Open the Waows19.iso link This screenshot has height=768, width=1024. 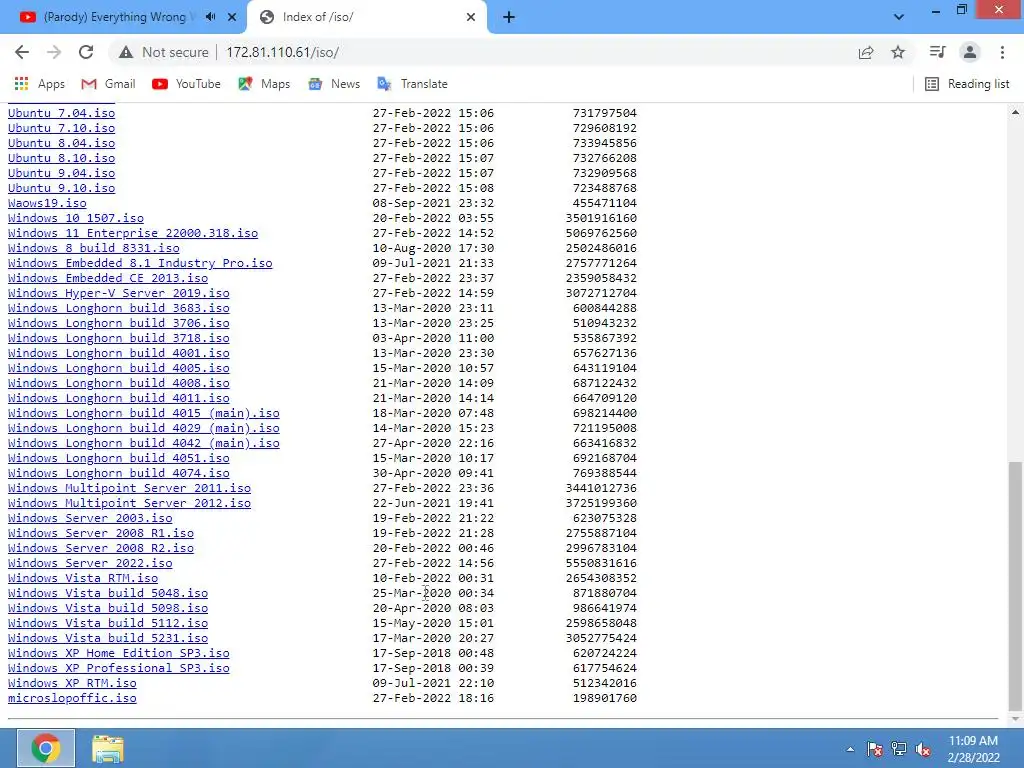47,203
